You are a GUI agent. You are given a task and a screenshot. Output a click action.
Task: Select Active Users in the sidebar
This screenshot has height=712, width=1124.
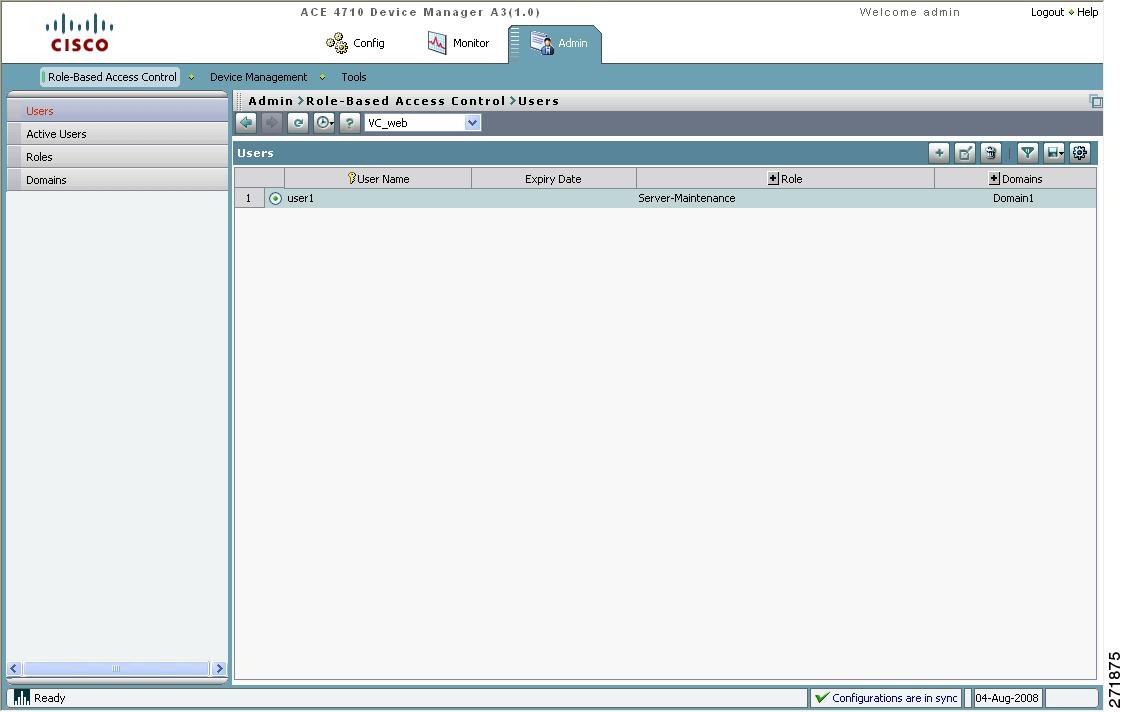coord(56,133)
